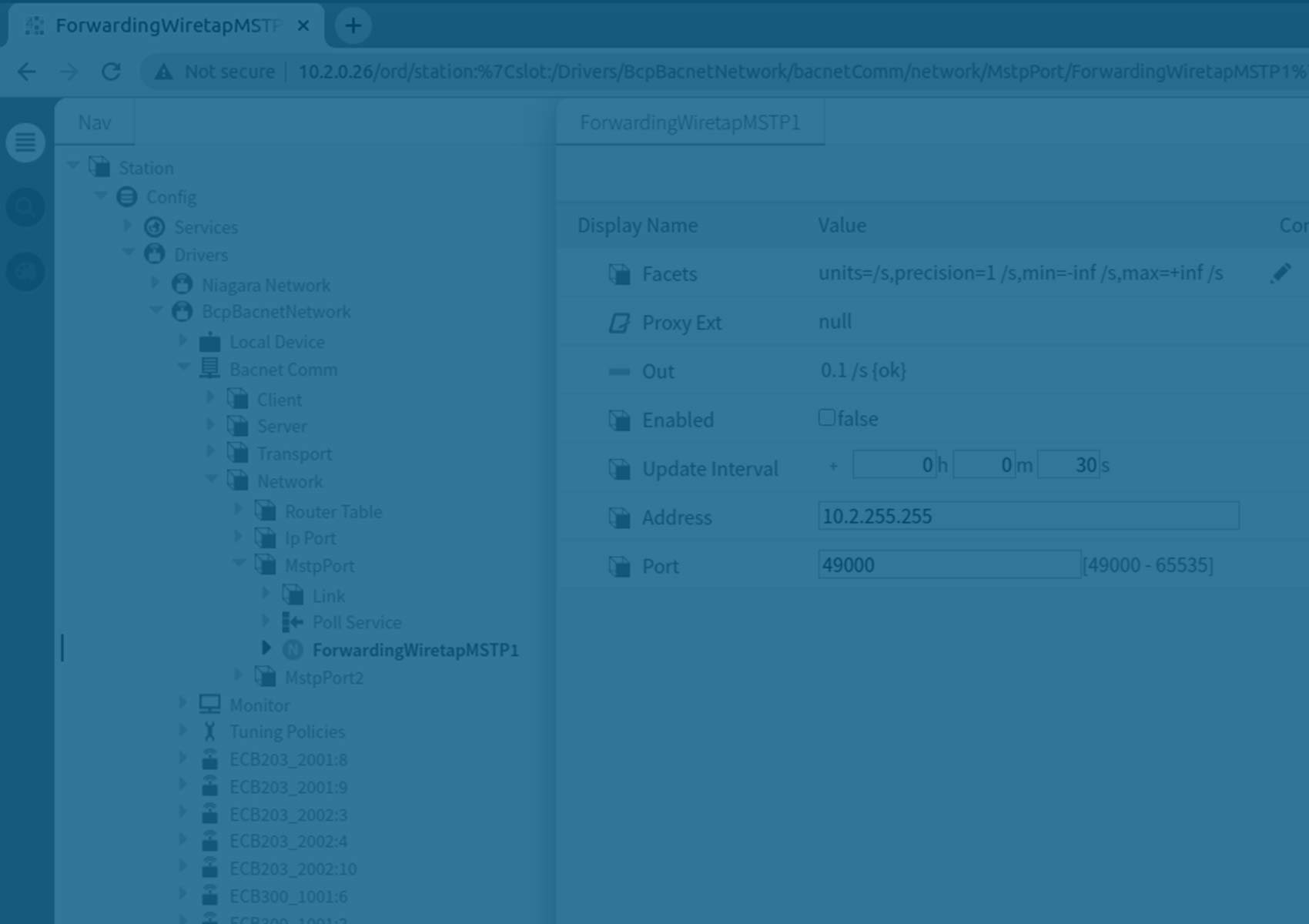Viewport: 1309px width, 924px height.
Task: Open the Nav tab
Action: click(x=95, y=122)
